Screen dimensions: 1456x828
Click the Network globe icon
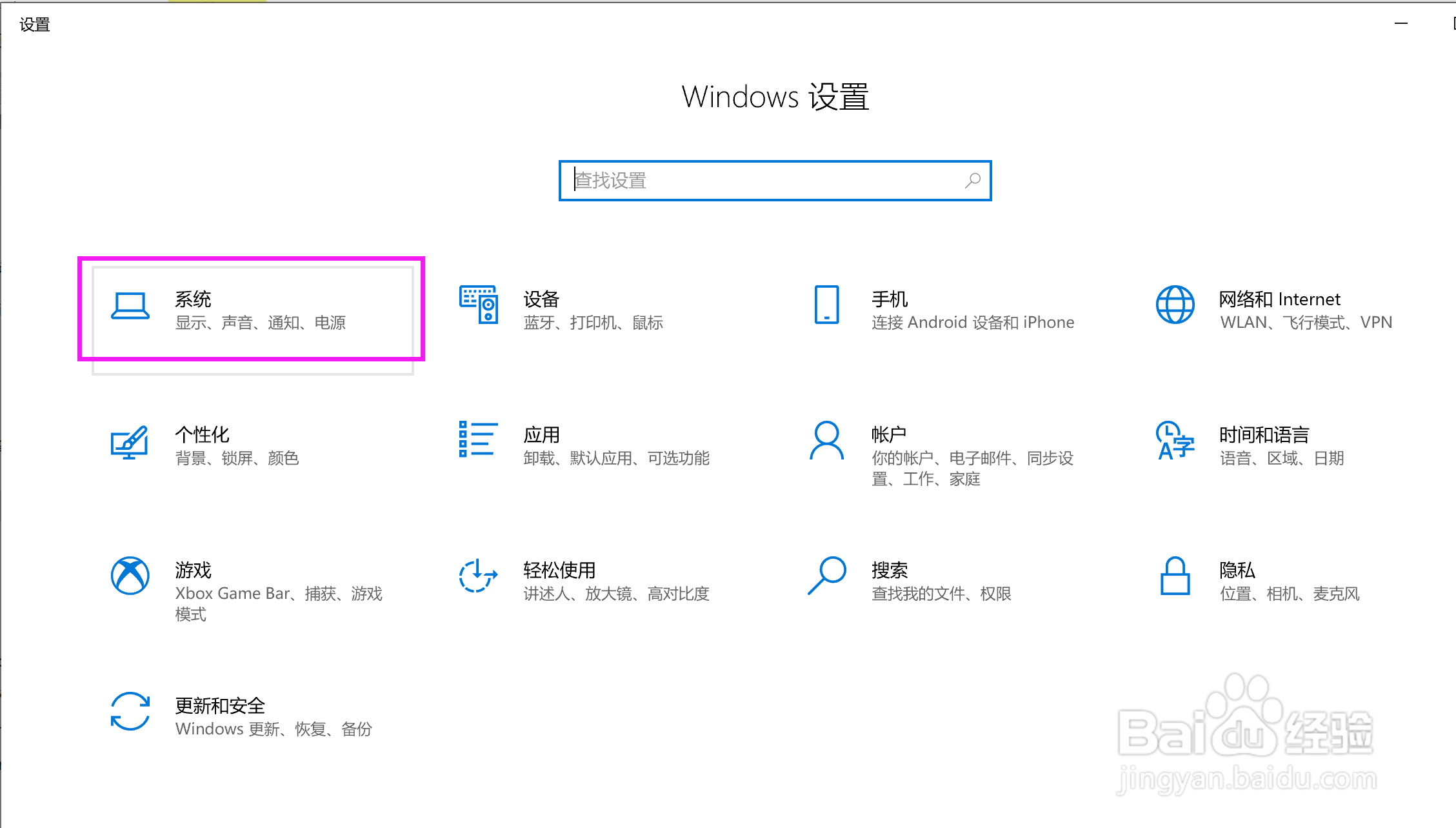click(x=1175, y=305)
